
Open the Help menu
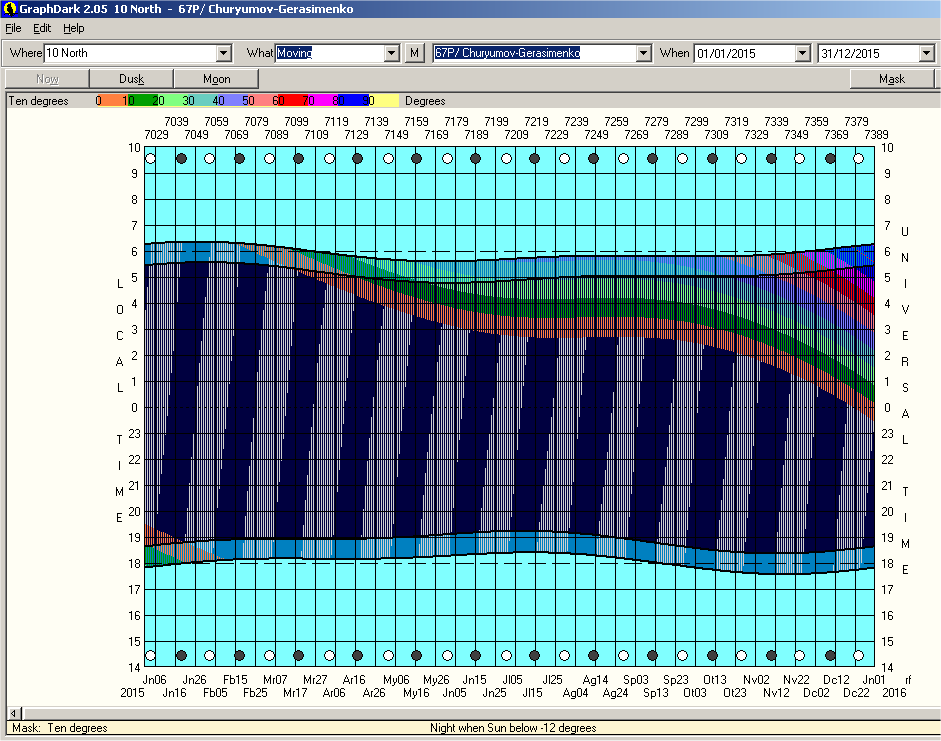coord(74,28)
